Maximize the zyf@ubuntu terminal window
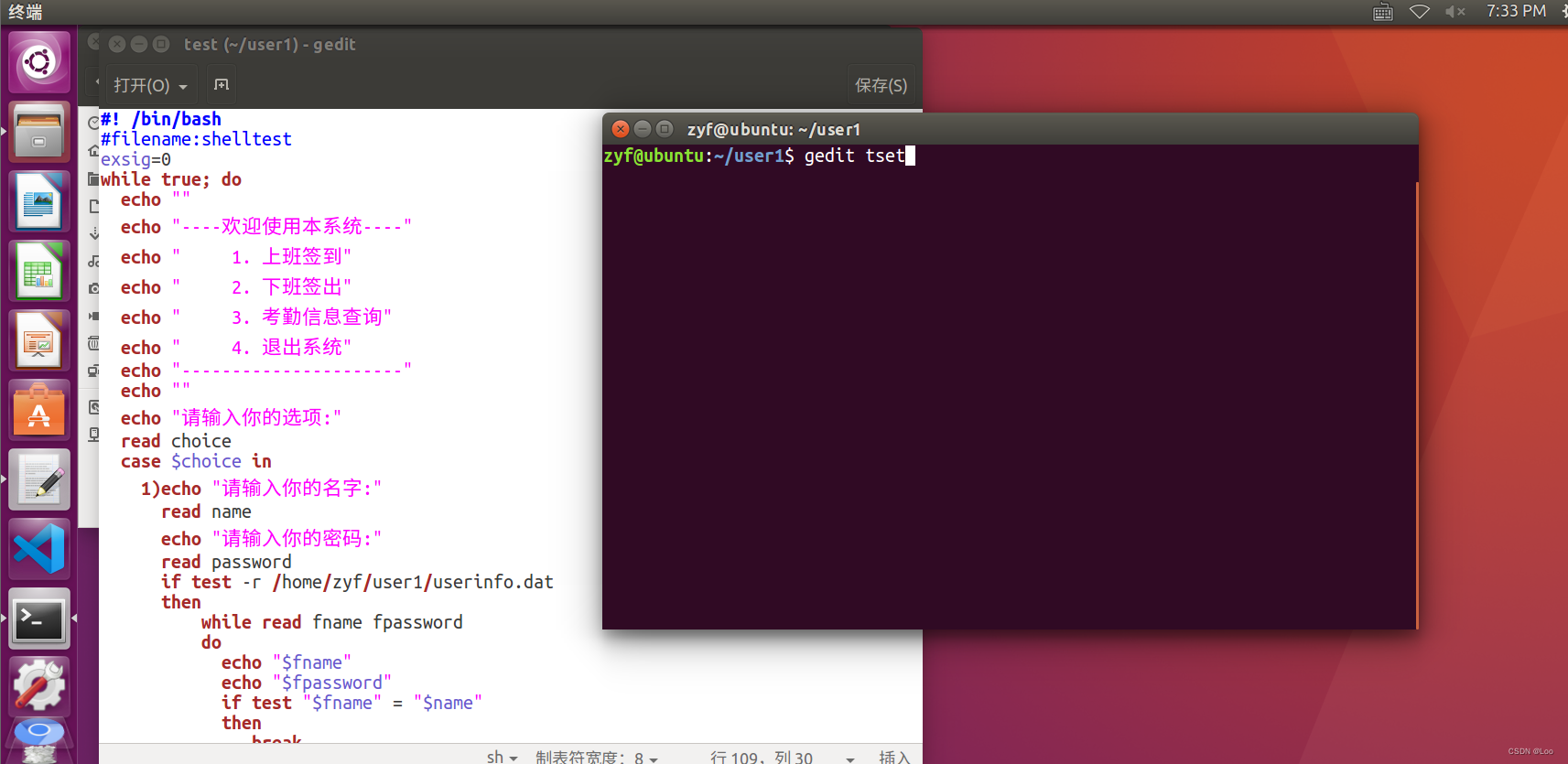The height and width of the screenshot is (764, 1568). click(x=665, y=129)
